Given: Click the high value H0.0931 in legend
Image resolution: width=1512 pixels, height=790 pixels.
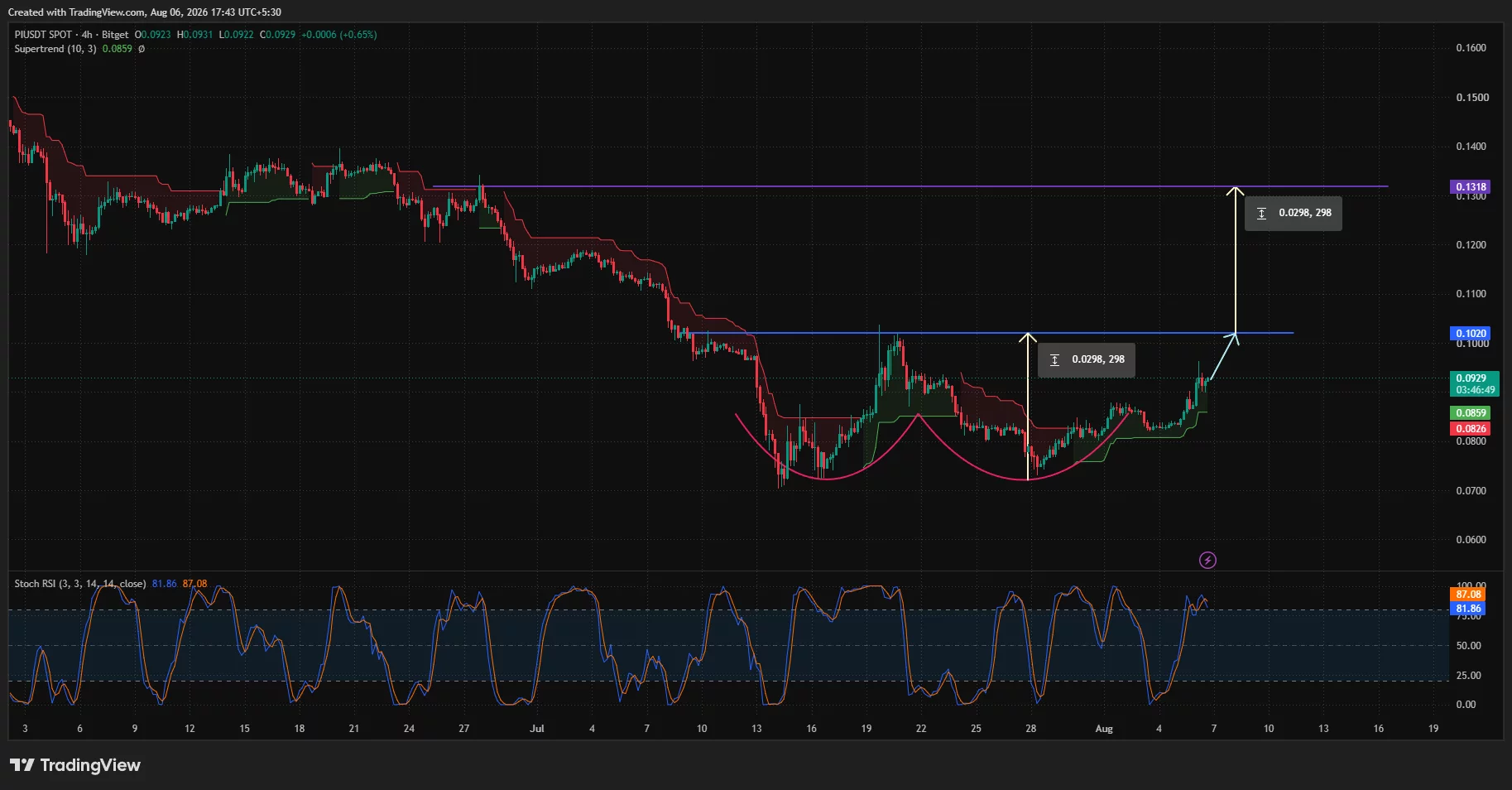Looking at the screenshot, I should tap(195, 35).
